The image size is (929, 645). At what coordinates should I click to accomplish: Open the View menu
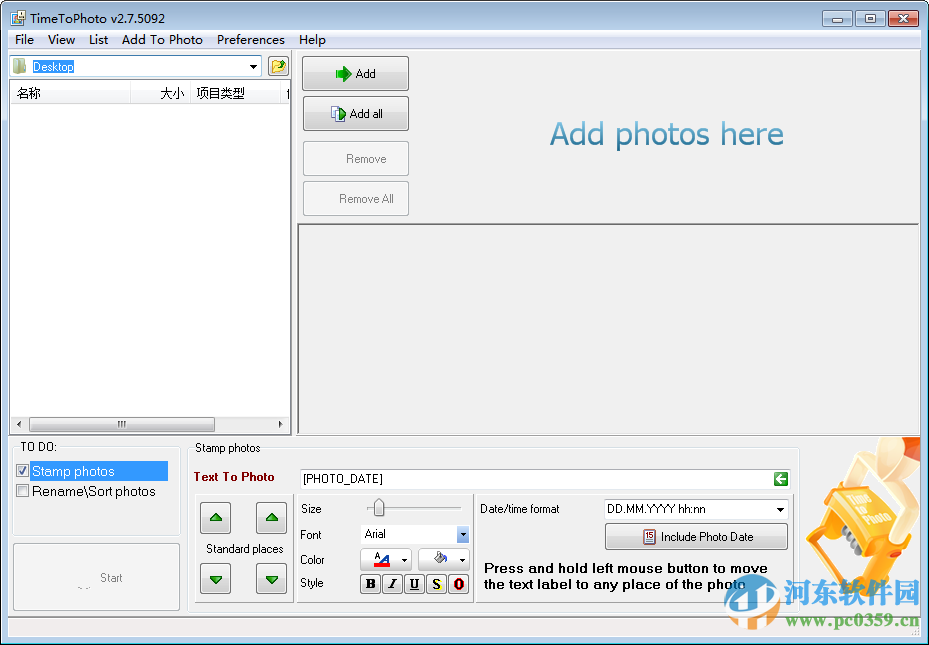pyautogui.click(x=62, y=40)
